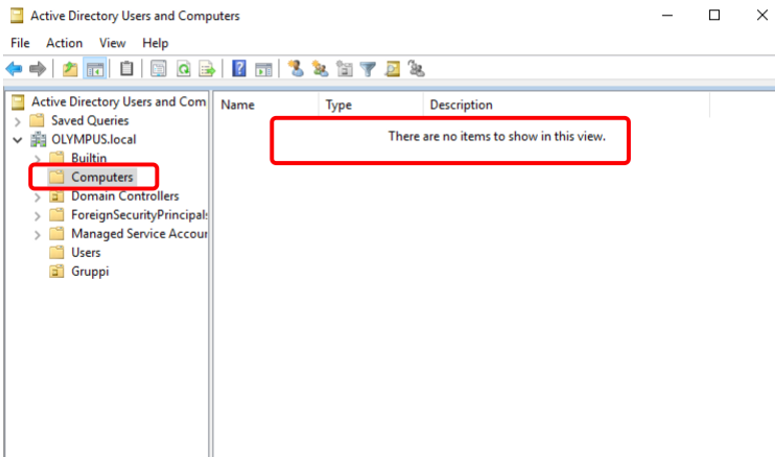Screen dimensions: 775x457
Task: Click the Export List toolbar icon
Action: pos(208,69)
